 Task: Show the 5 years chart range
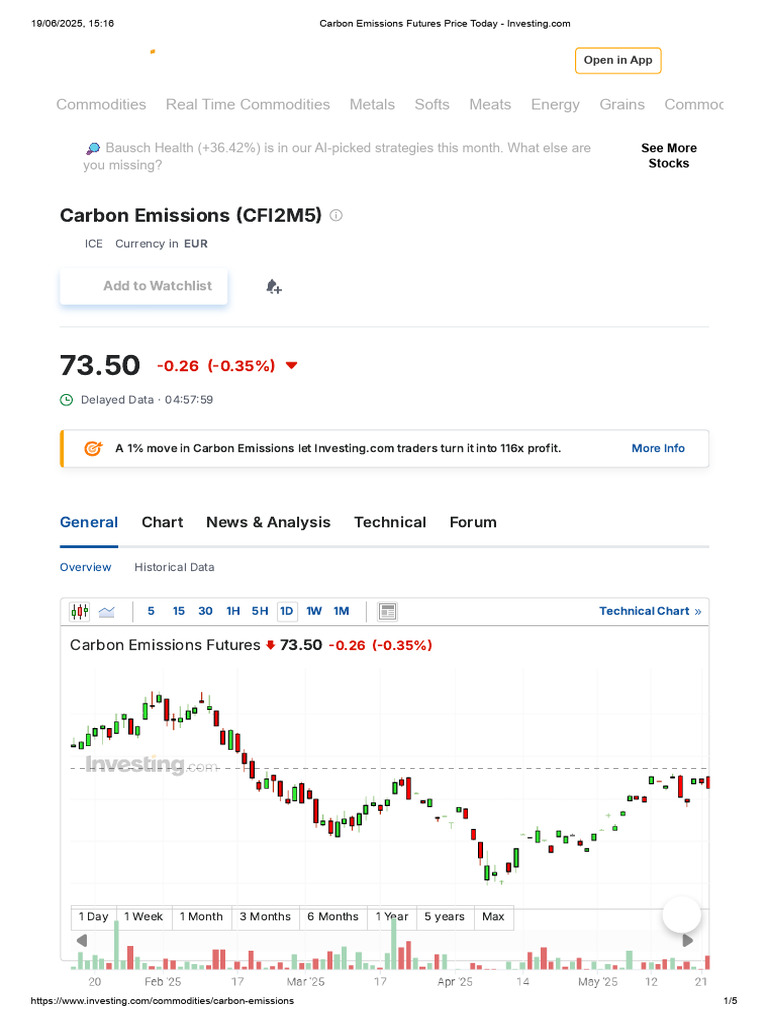coord(445,917)
